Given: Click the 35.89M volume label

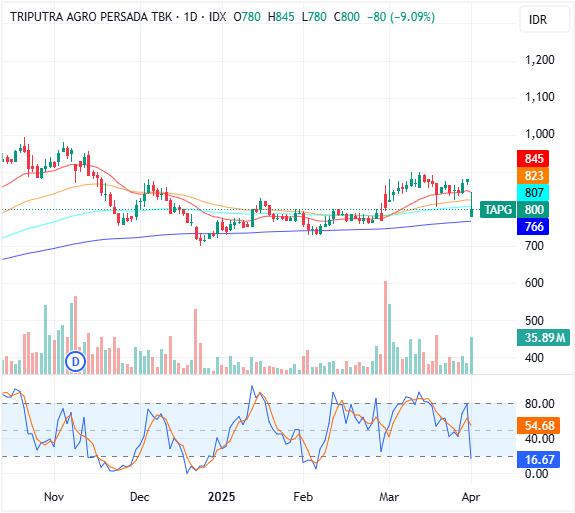Looking at the screenshot, I should (543, 337).
